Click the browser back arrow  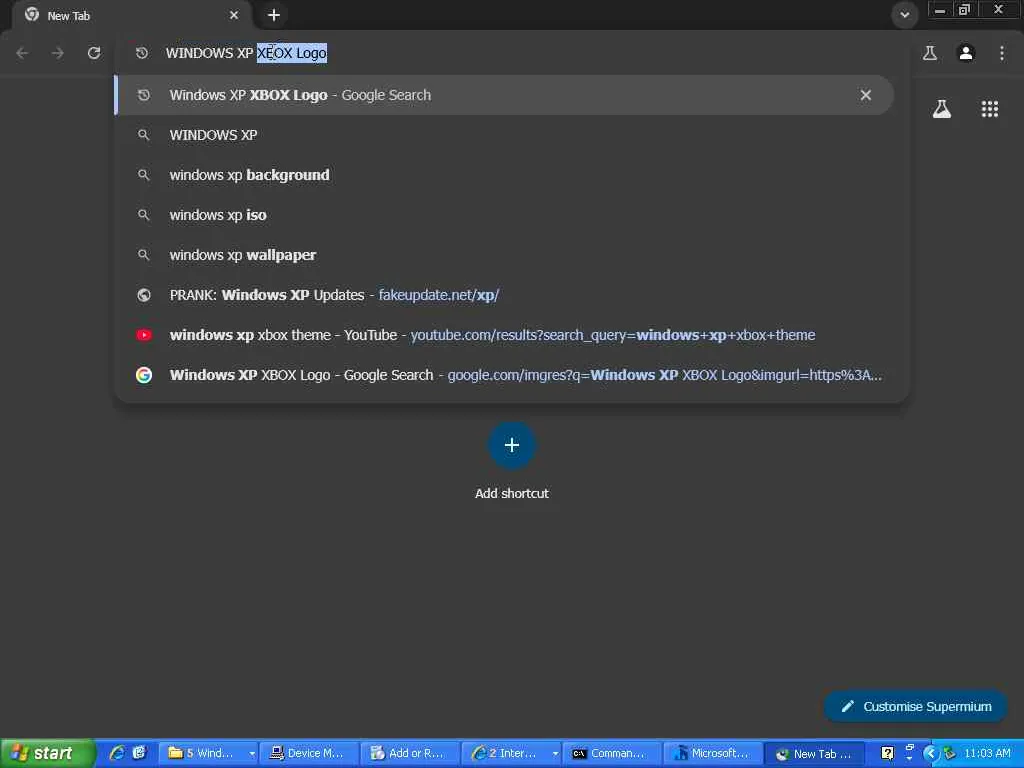coord(22,53)
